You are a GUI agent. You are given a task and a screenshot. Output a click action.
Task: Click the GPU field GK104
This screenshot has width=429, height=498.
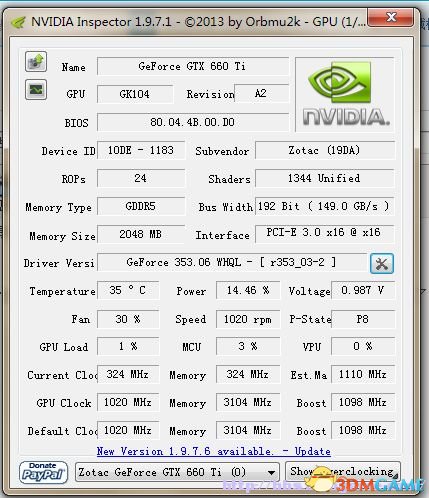pos(135,94)
